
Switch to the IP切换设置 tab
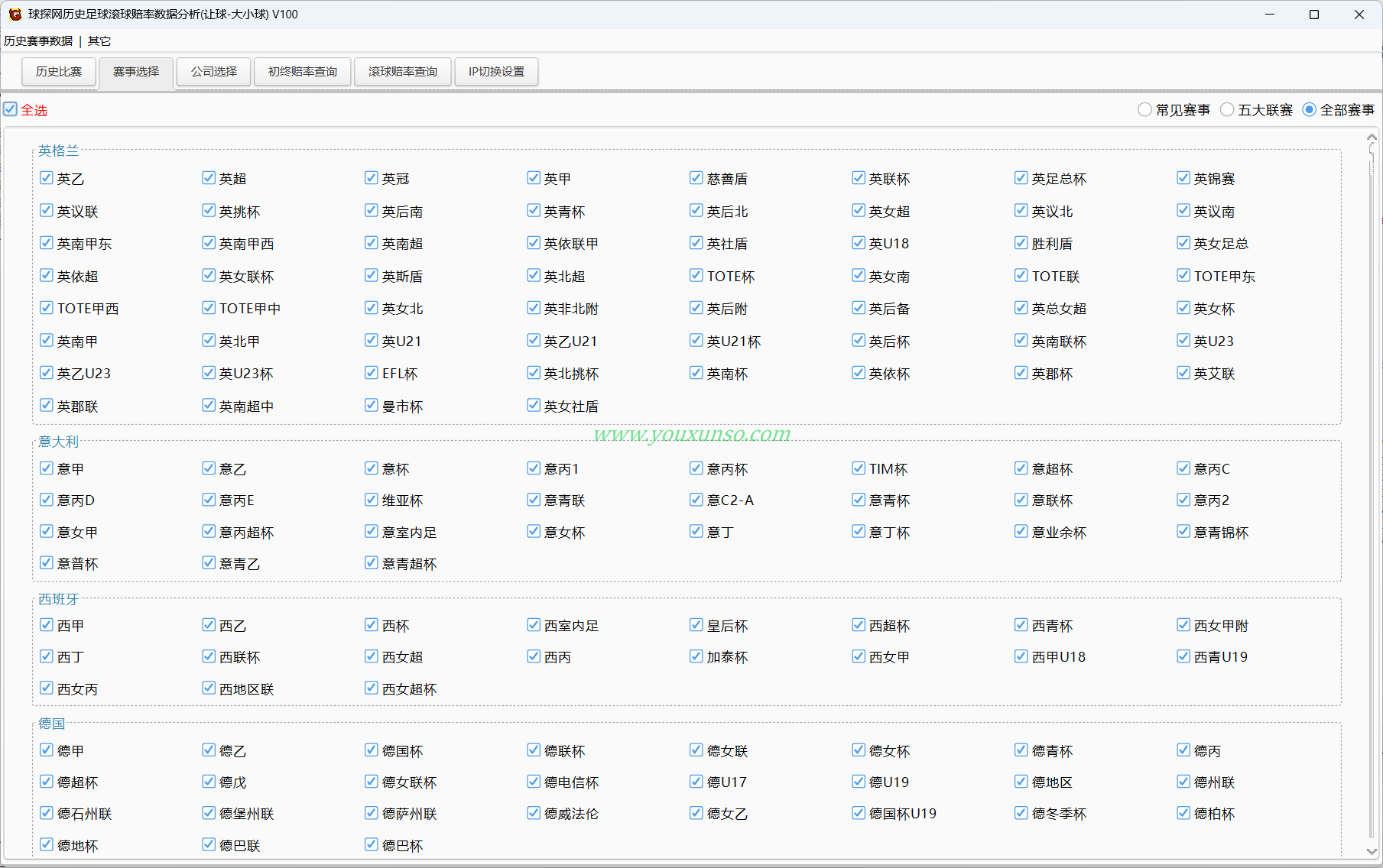coord(497,72)
